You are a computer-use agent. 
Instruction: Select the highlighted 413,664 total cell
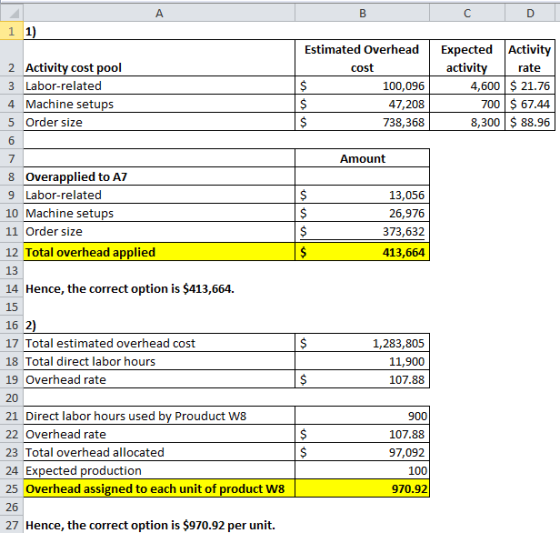click(362, 252)
